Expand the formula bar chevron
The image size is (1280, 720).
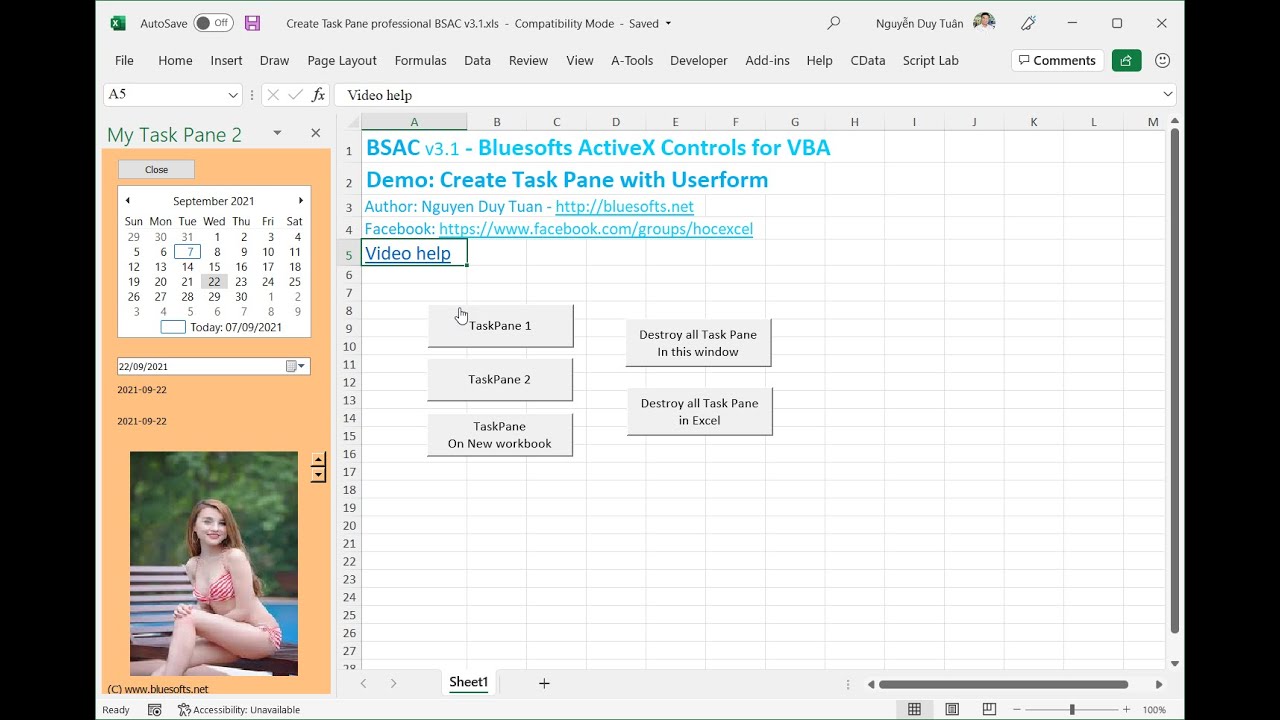pyautogui.click(x=1167, y=94)
